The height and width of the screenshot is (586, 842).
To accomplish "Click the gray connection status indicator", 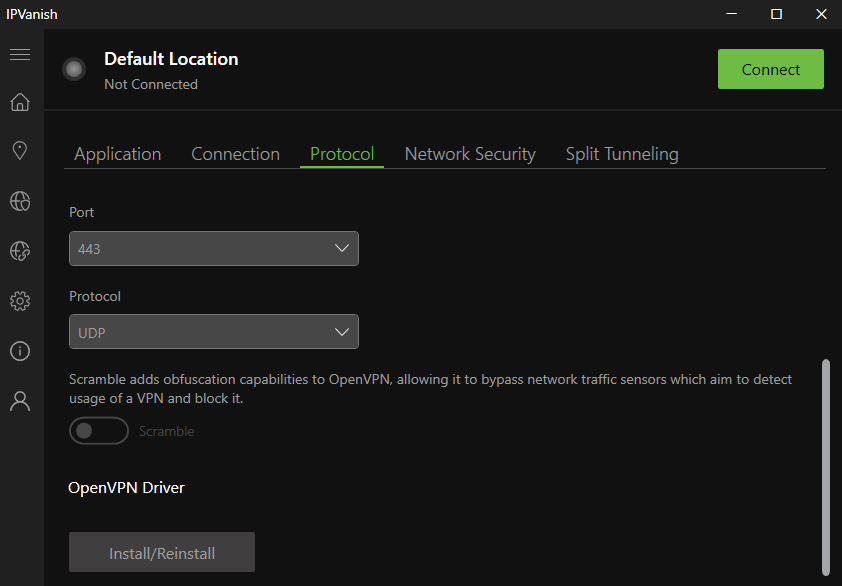I will pyautogui.click(x=74, y=69).
